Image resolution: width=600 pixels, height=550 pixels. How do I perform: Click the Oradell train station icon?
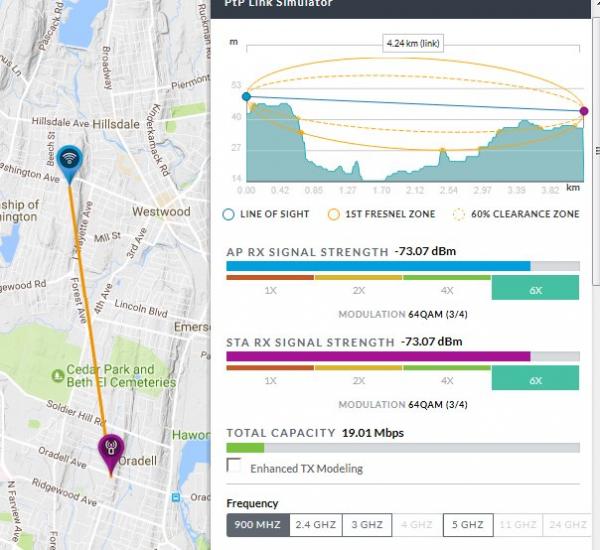point(176,497)
